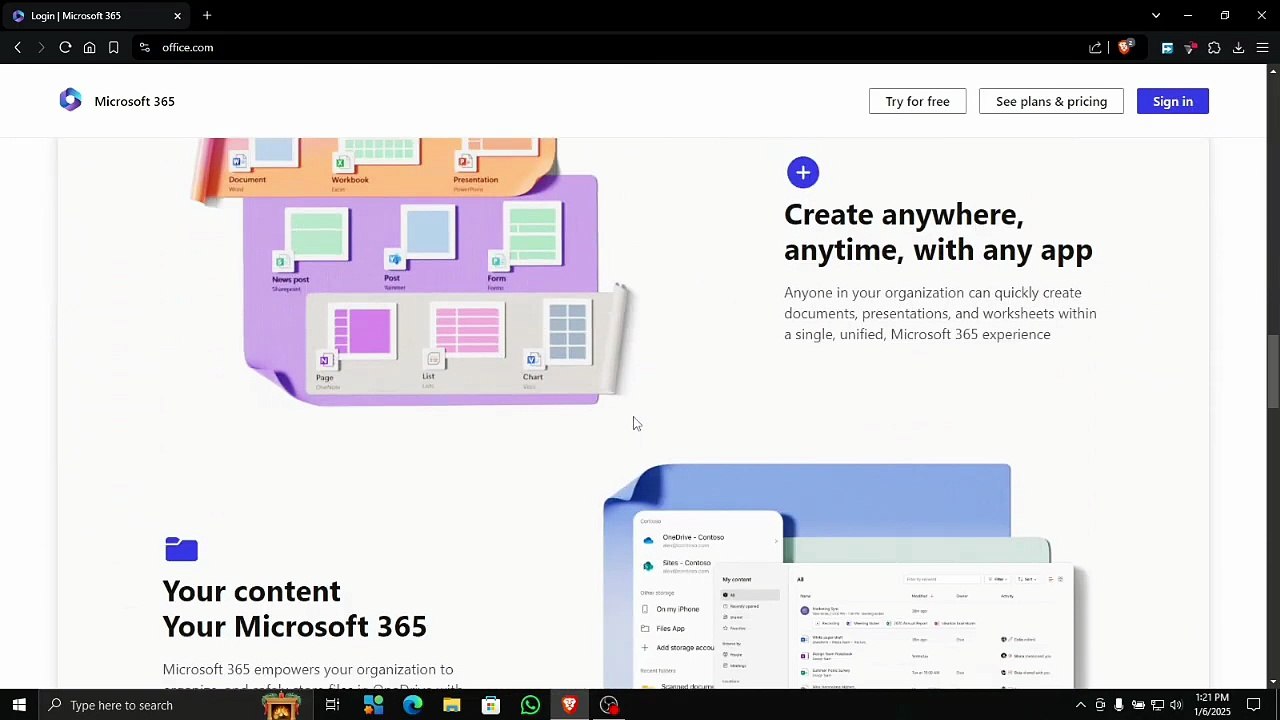Click the network tray icon
This screenshot has height=720, width=1280.
[1157, 705]
